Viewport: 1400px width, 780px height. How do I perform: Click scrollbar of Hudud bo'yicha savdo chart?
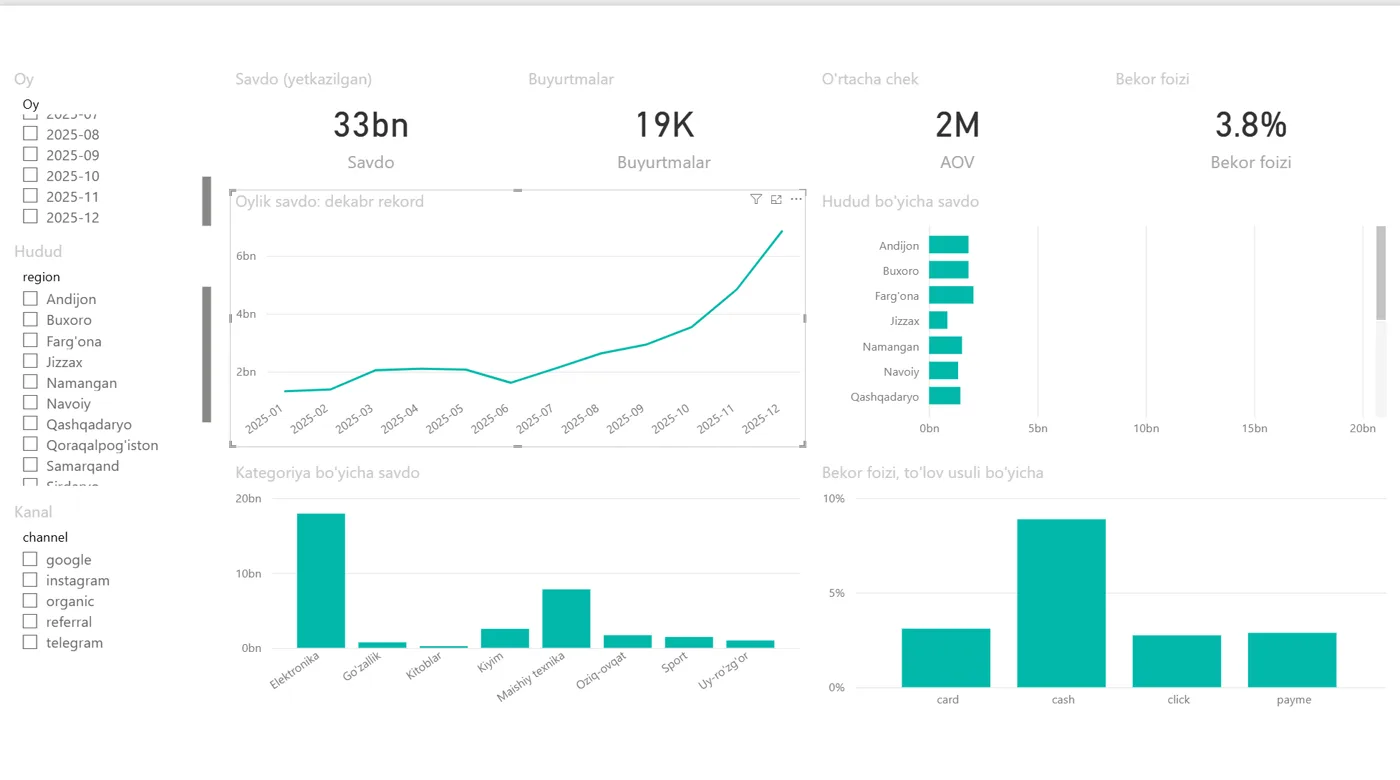tap(1381, 273)
